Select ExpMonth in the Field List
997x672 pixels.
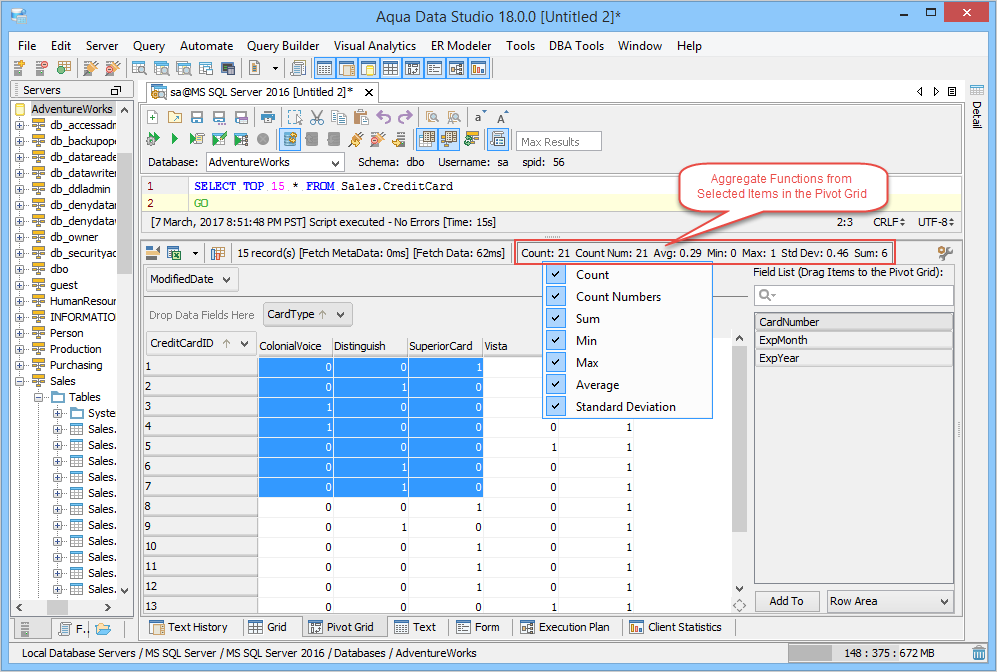tap(853, 340)
